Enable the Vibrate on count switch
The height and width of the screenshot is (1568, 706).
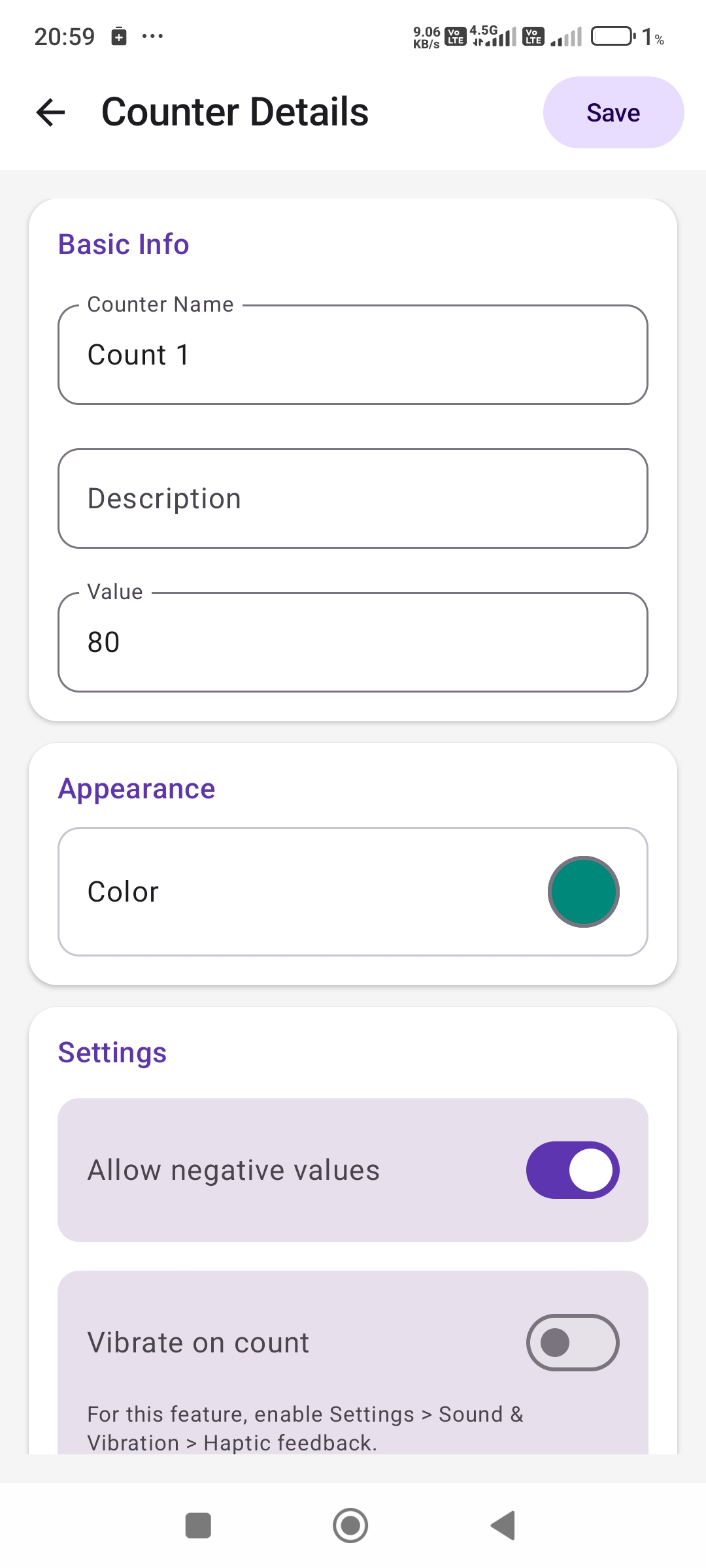(573, 1343)
